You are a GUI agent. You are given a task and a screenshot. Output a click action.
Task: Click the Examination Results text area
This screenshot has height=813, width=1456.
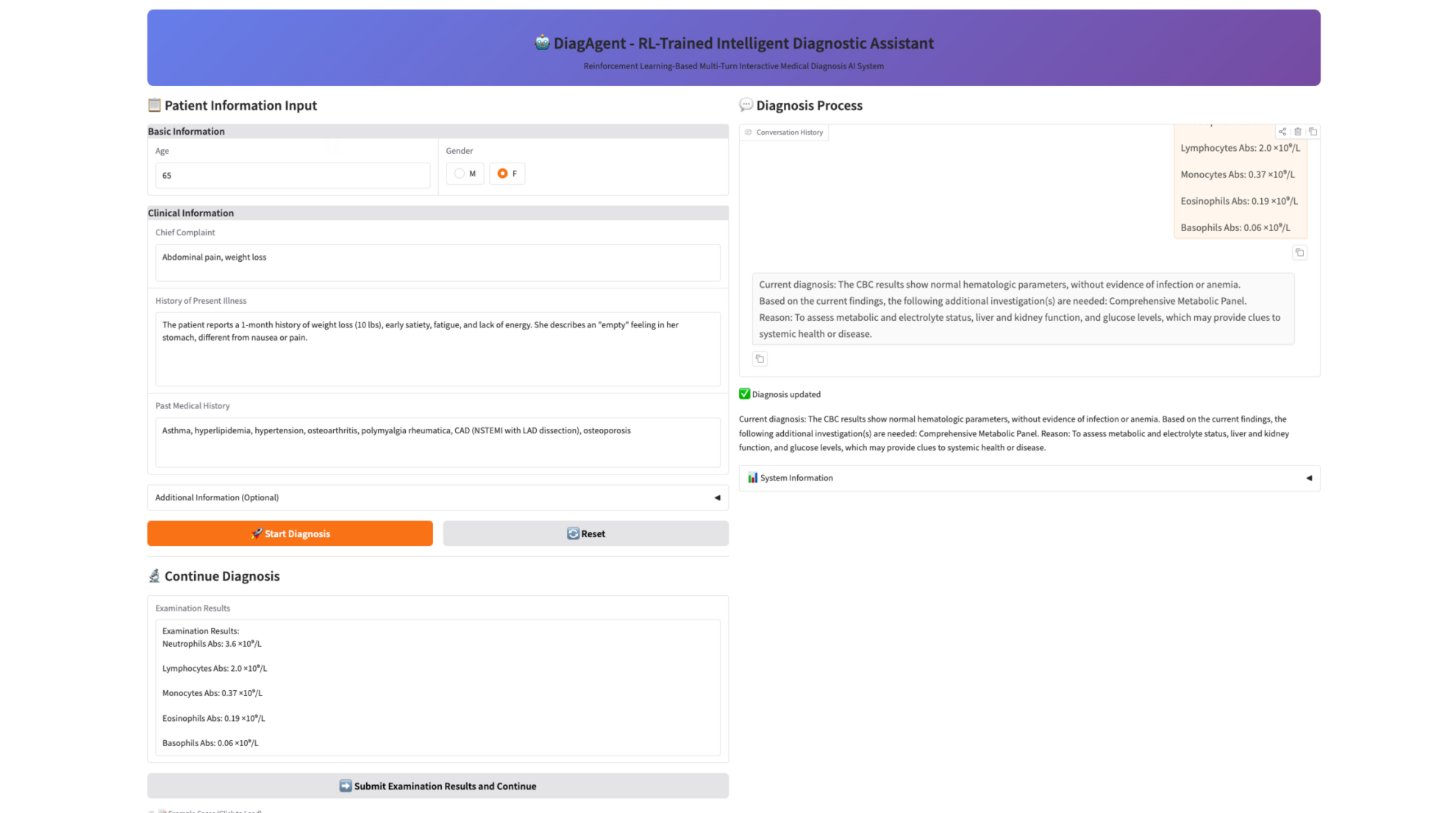click(437, 687)
